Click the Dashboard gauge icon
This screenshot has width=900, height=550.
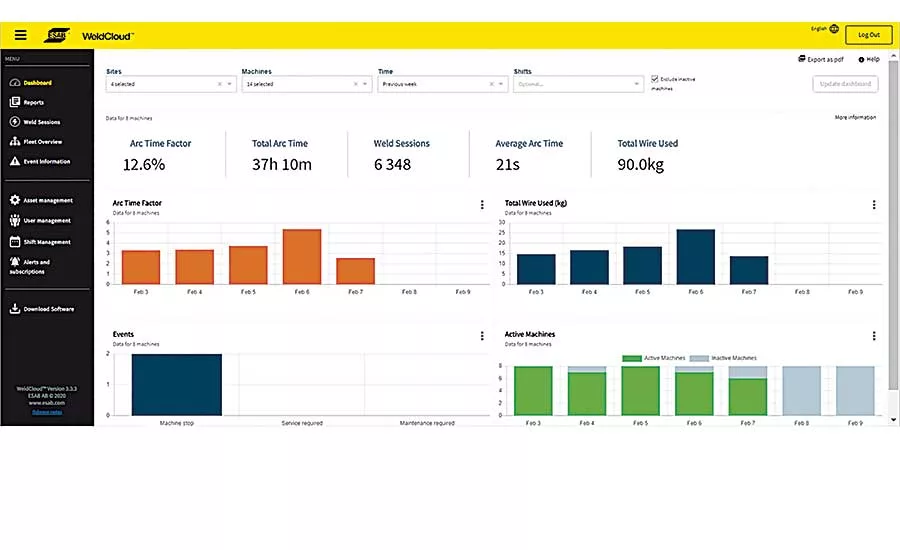[15, 83]
